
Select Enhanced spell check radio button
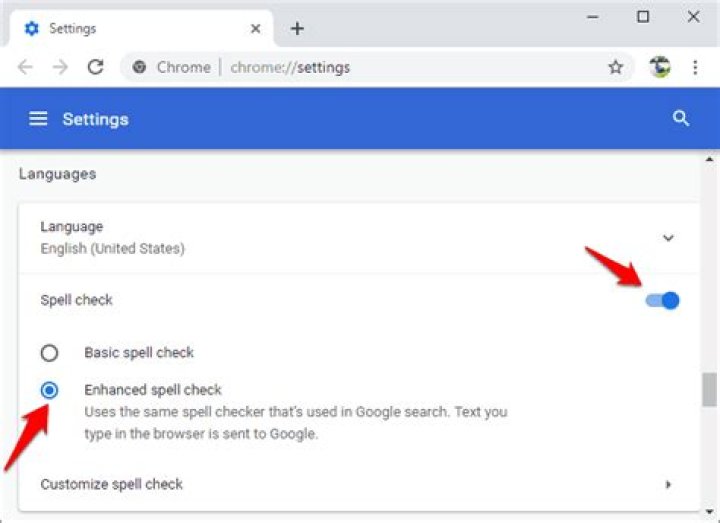(x=49, y=390)
